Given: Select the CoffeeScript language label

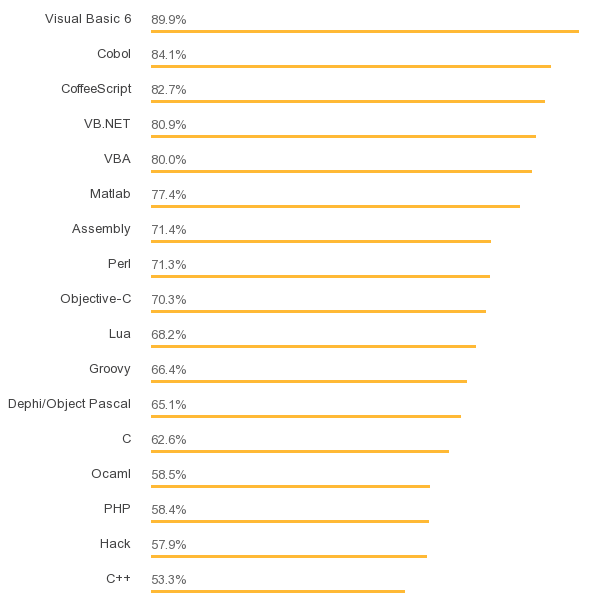Looking at the screenshot, I should [95, 89].
